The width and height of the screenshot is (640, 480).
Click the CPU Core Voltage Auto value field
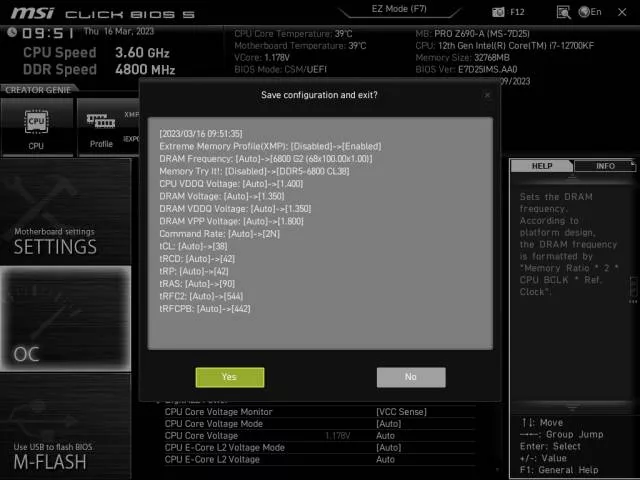click(x=385, y=436)
